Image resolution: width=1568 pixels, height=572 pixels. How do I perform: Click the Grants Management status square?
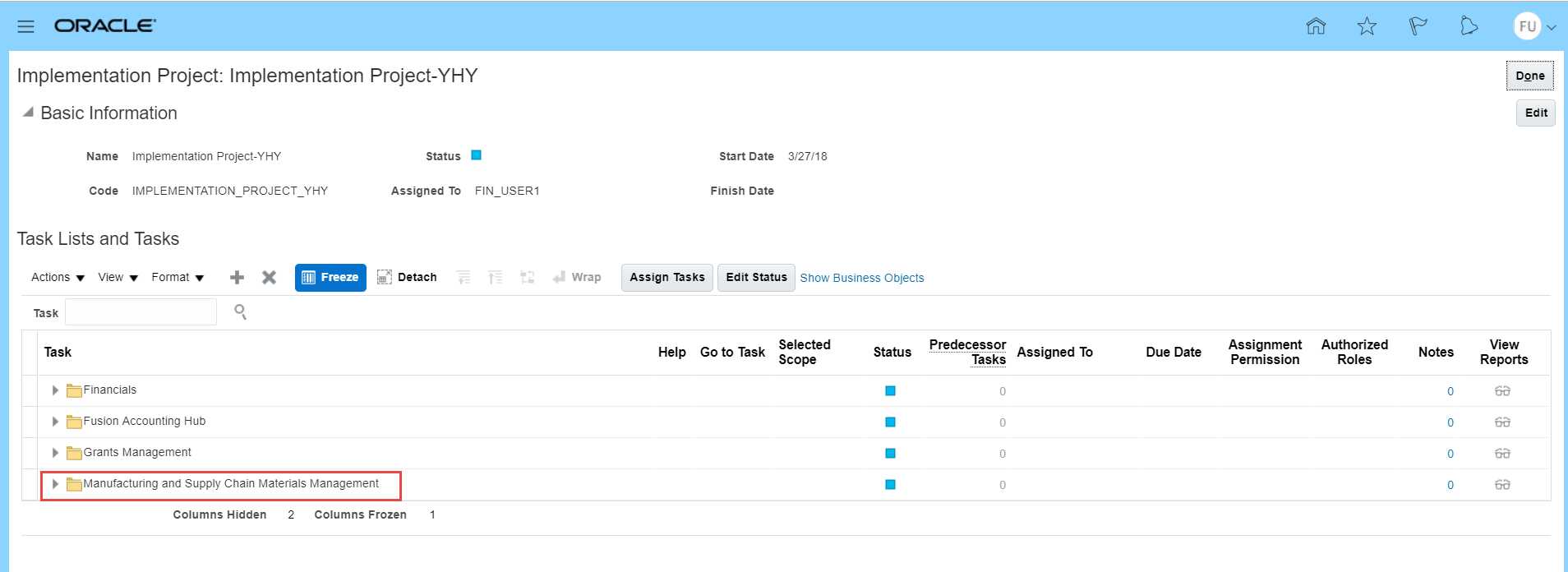[890, 453]
